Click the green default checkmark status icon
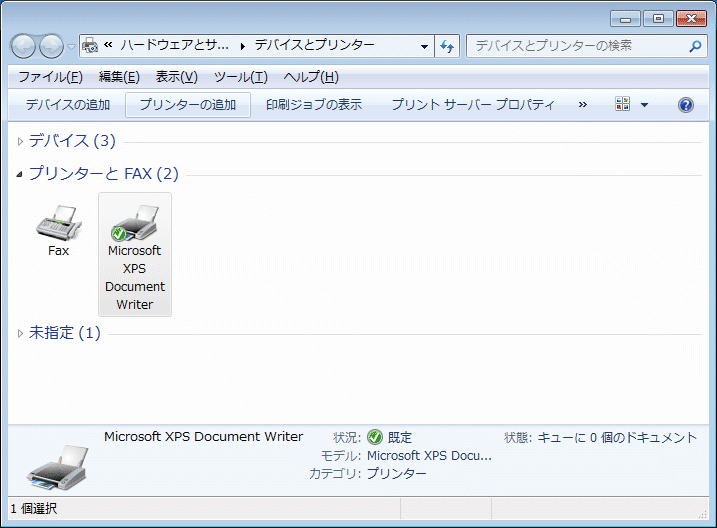 tap(375, 437)
